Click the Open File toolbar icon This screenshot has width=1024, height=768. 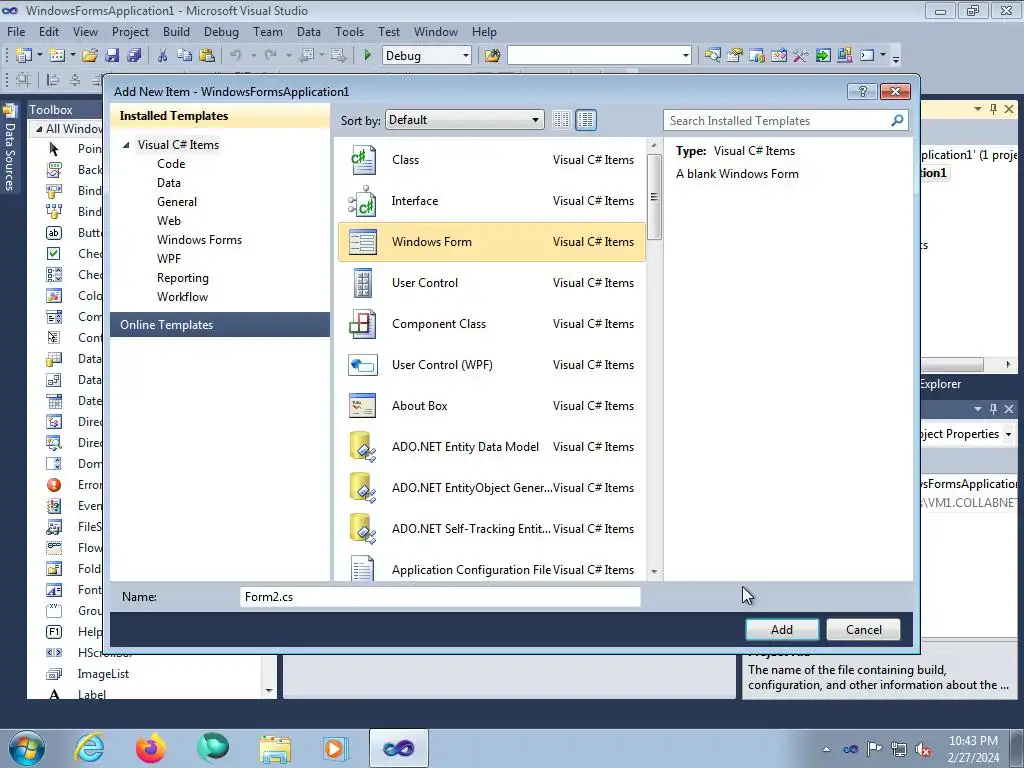tap(90, 56)
